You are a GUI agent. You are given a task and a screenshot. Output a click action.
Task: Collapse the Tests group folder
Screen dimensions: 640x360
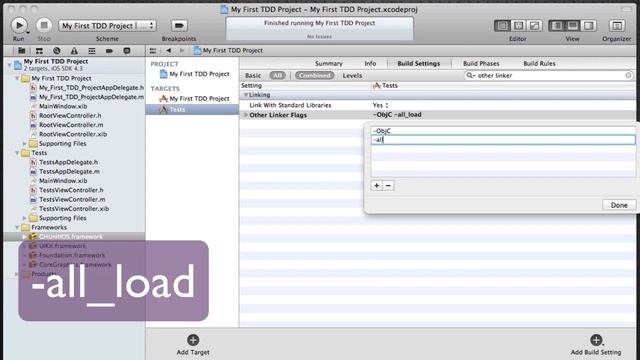[17, 153]
